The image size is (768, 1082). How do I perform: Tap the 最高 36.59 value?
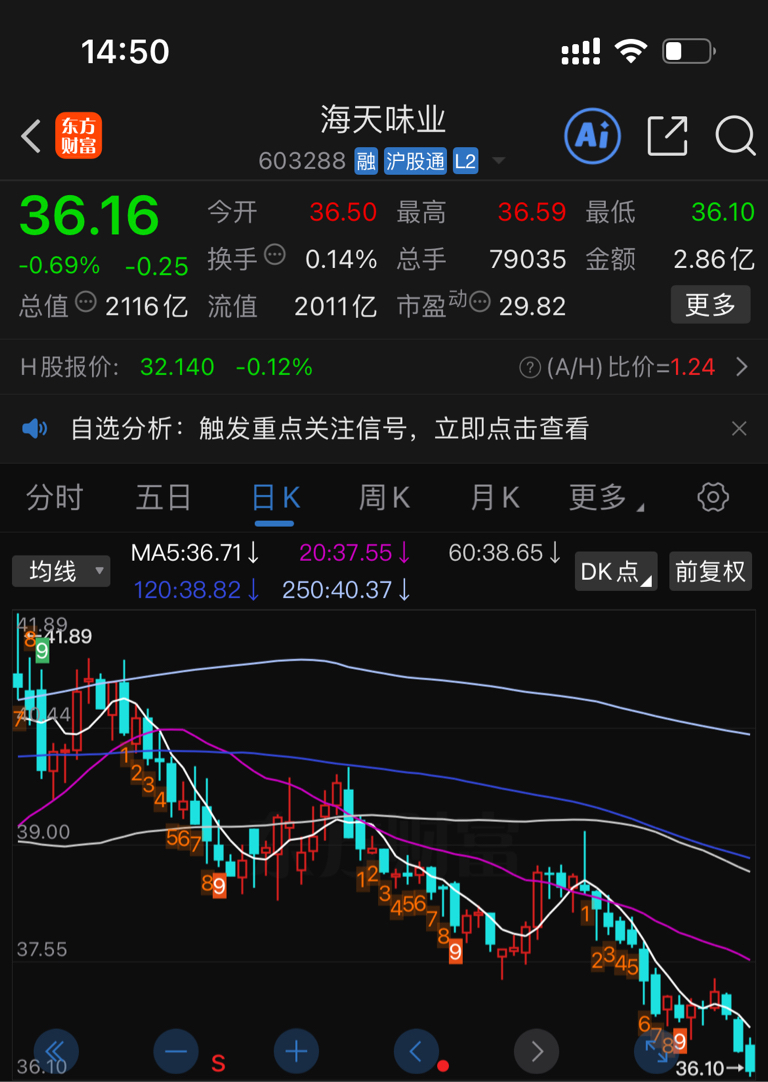pyautogui.click(x=532, y=213)
